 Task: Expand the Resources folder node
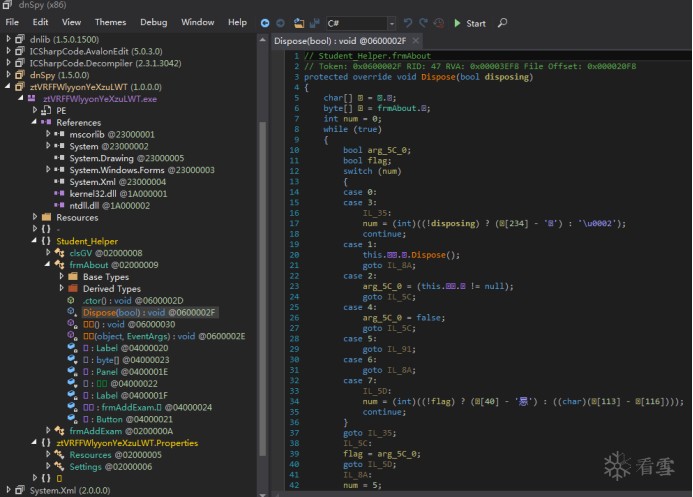tap(34, 217)
